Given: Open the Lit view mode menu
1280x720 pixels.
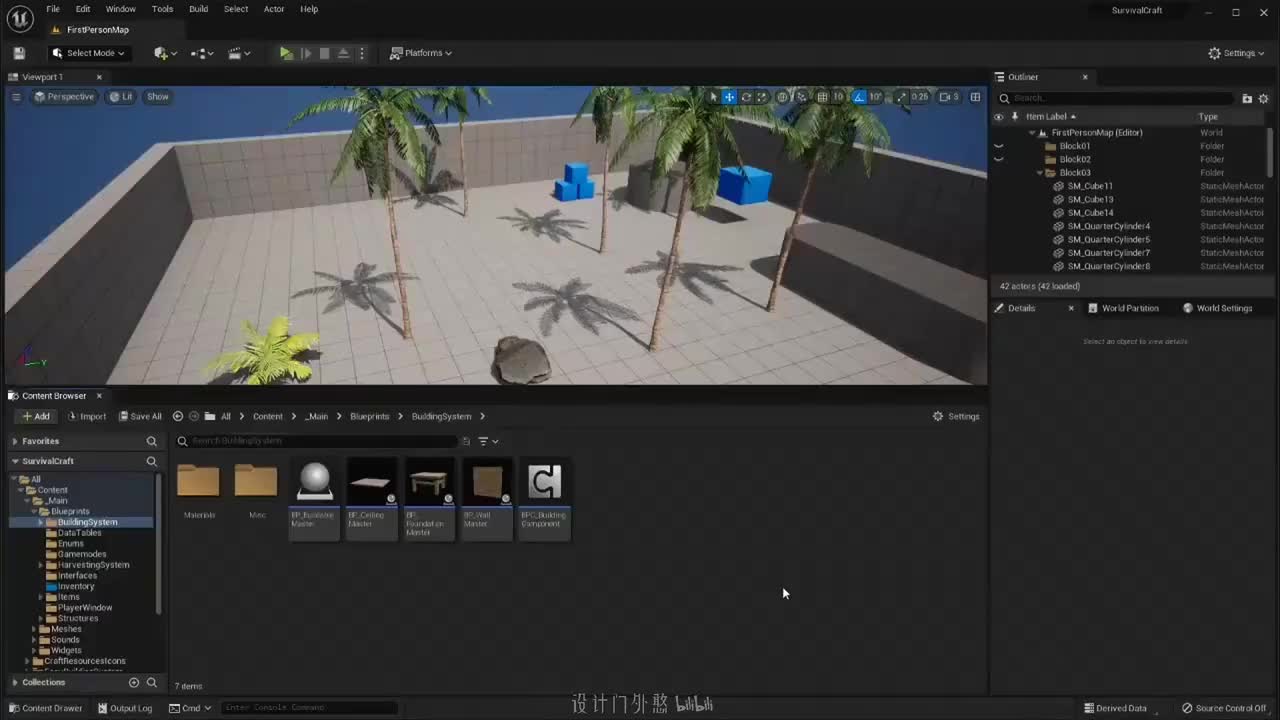Looking at the screenshot, I should pyautogui.click(x=121, y=97).
